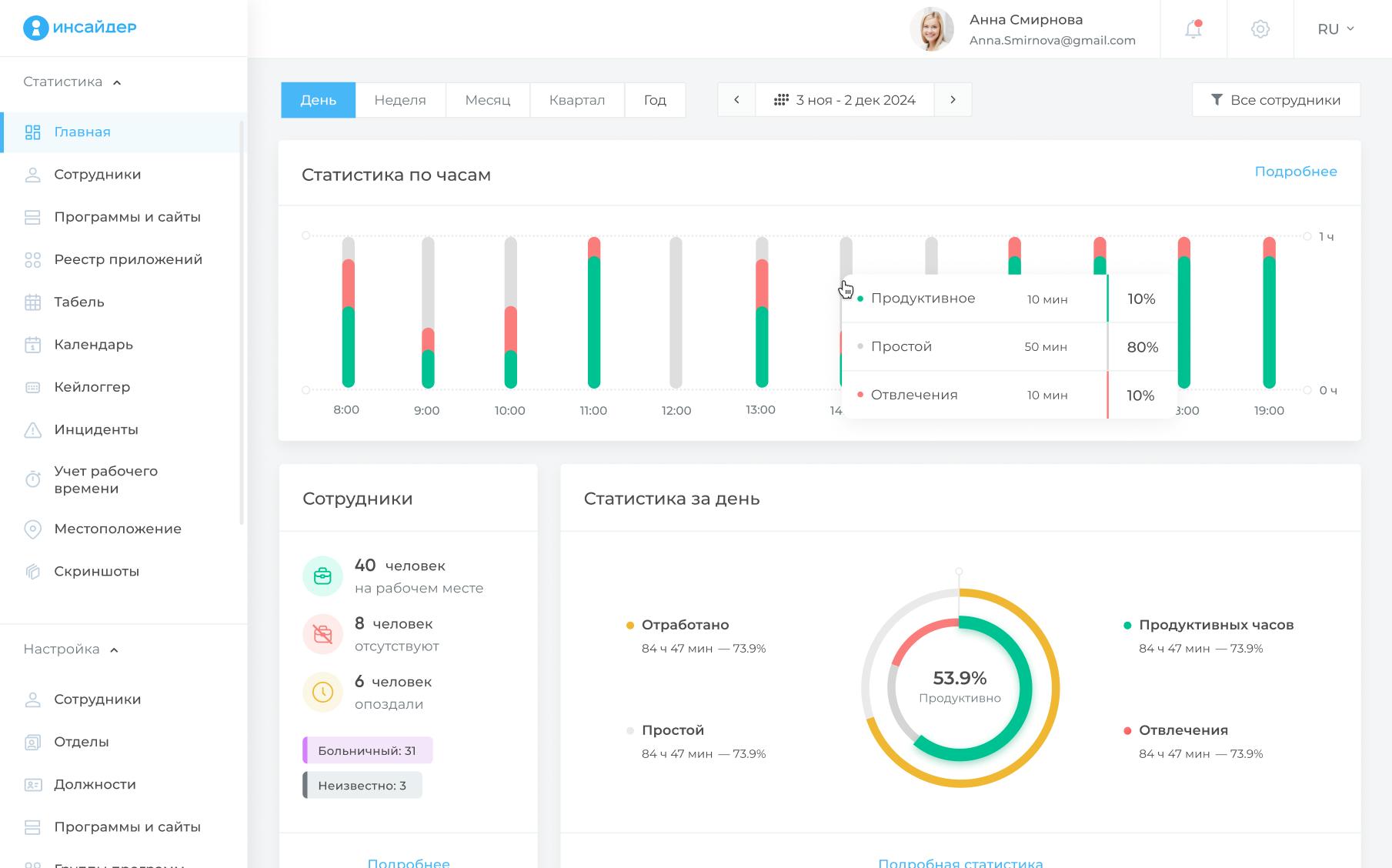Screen dimensions: 1392x868
Task: Click the Больничный: 31 status tag
Action: [x=367, y=750]
